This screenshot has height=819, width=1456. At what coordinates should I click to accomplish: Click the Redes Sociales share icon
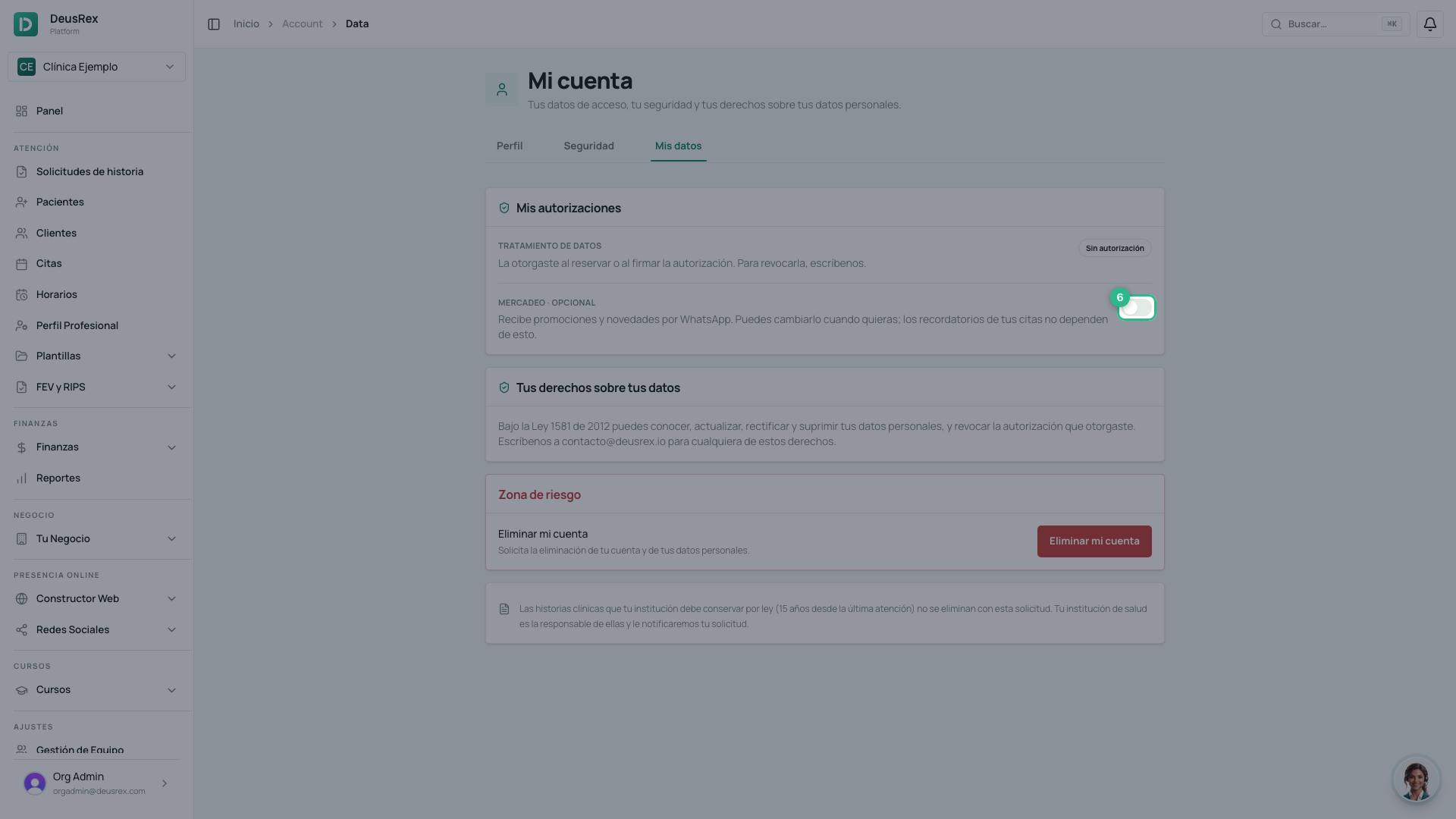21,630
